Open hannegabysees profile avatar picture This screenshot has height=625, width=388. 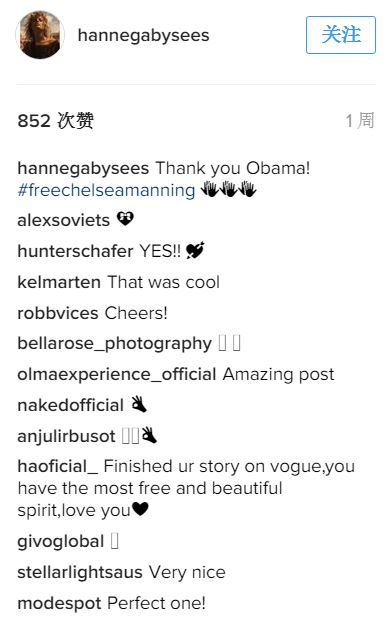(40, 35)
